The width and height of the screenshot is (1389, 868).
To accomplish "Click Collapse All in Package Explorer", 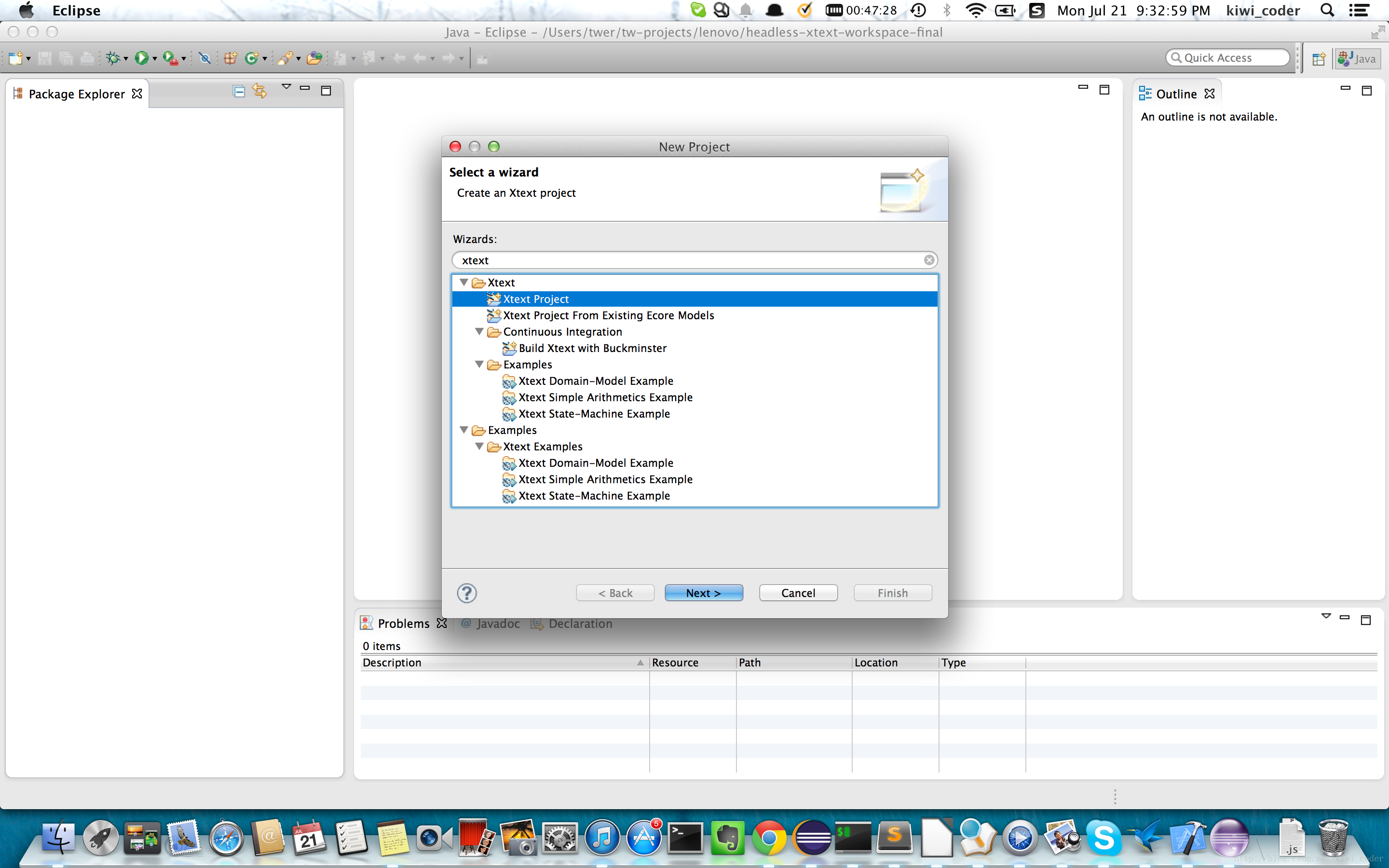I will [239, 91].
